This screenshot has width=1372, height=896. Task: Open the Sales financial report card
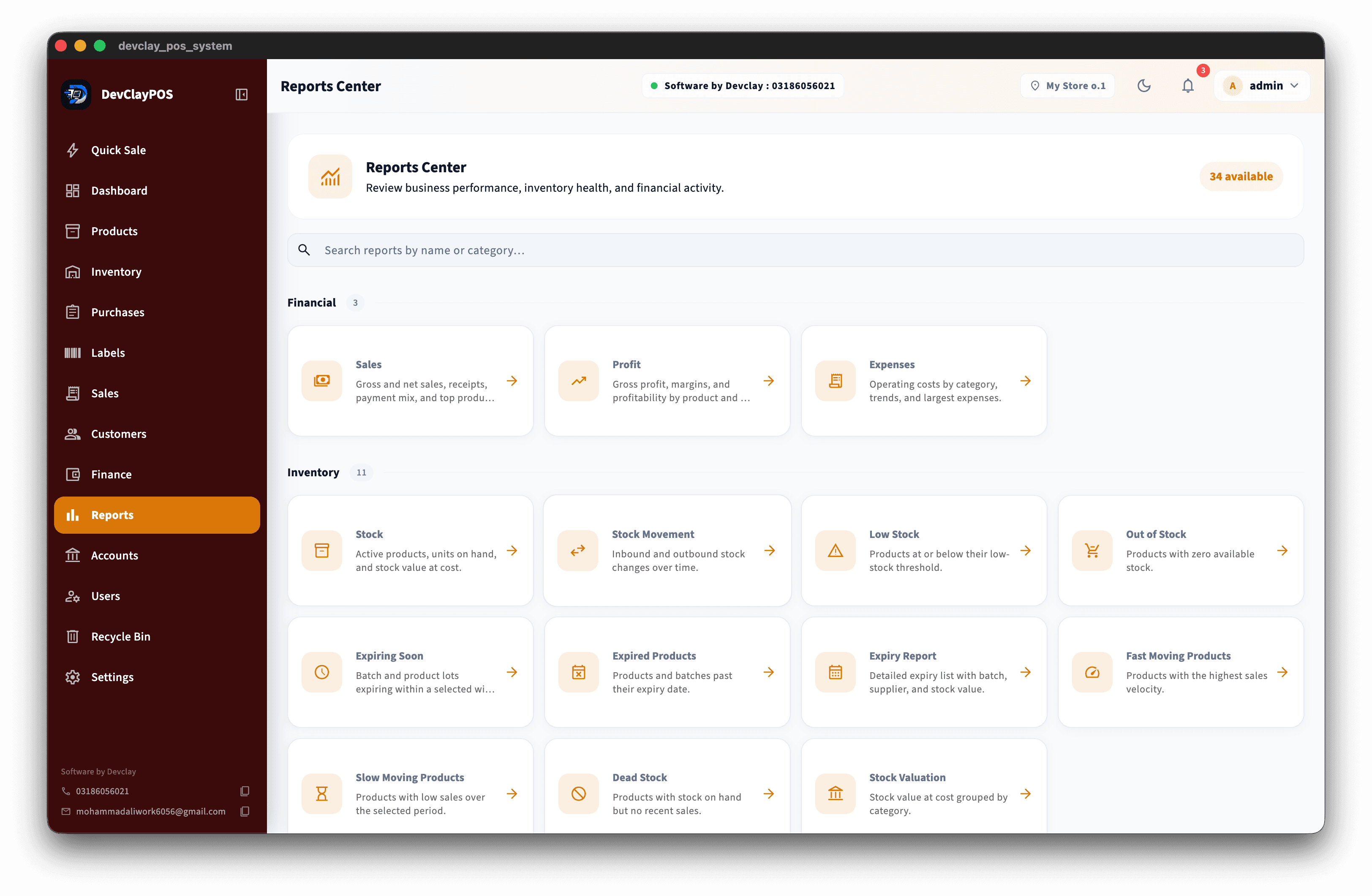click(411, 381)
